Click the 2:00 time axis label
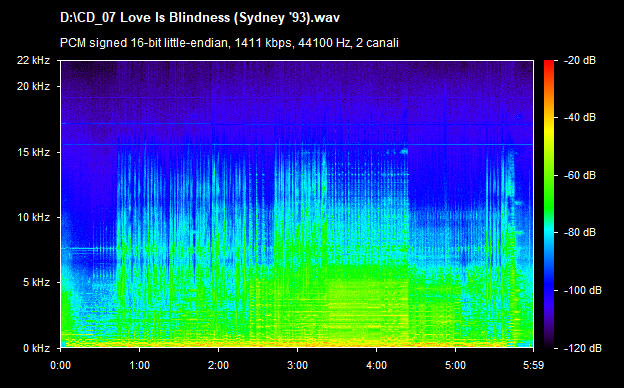Screen dimensions: 624x388 click(218, 365)
